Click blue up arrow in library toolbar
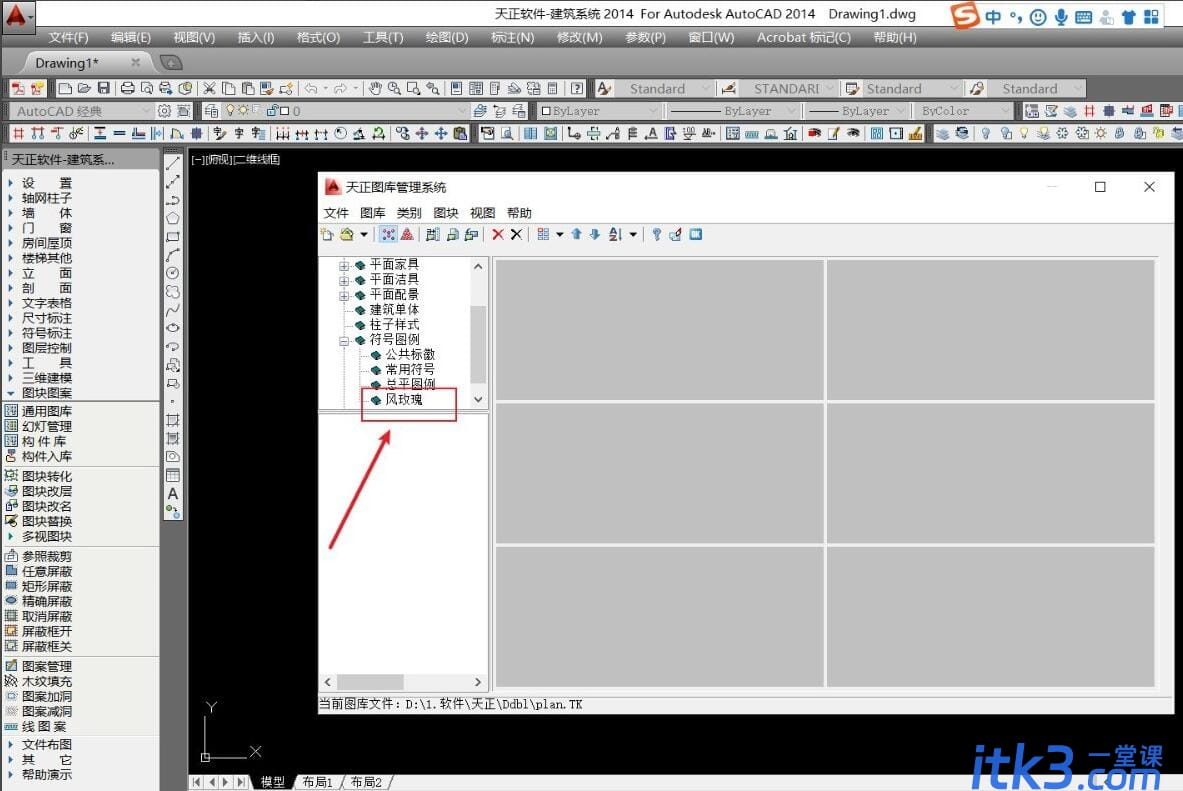 576,235
